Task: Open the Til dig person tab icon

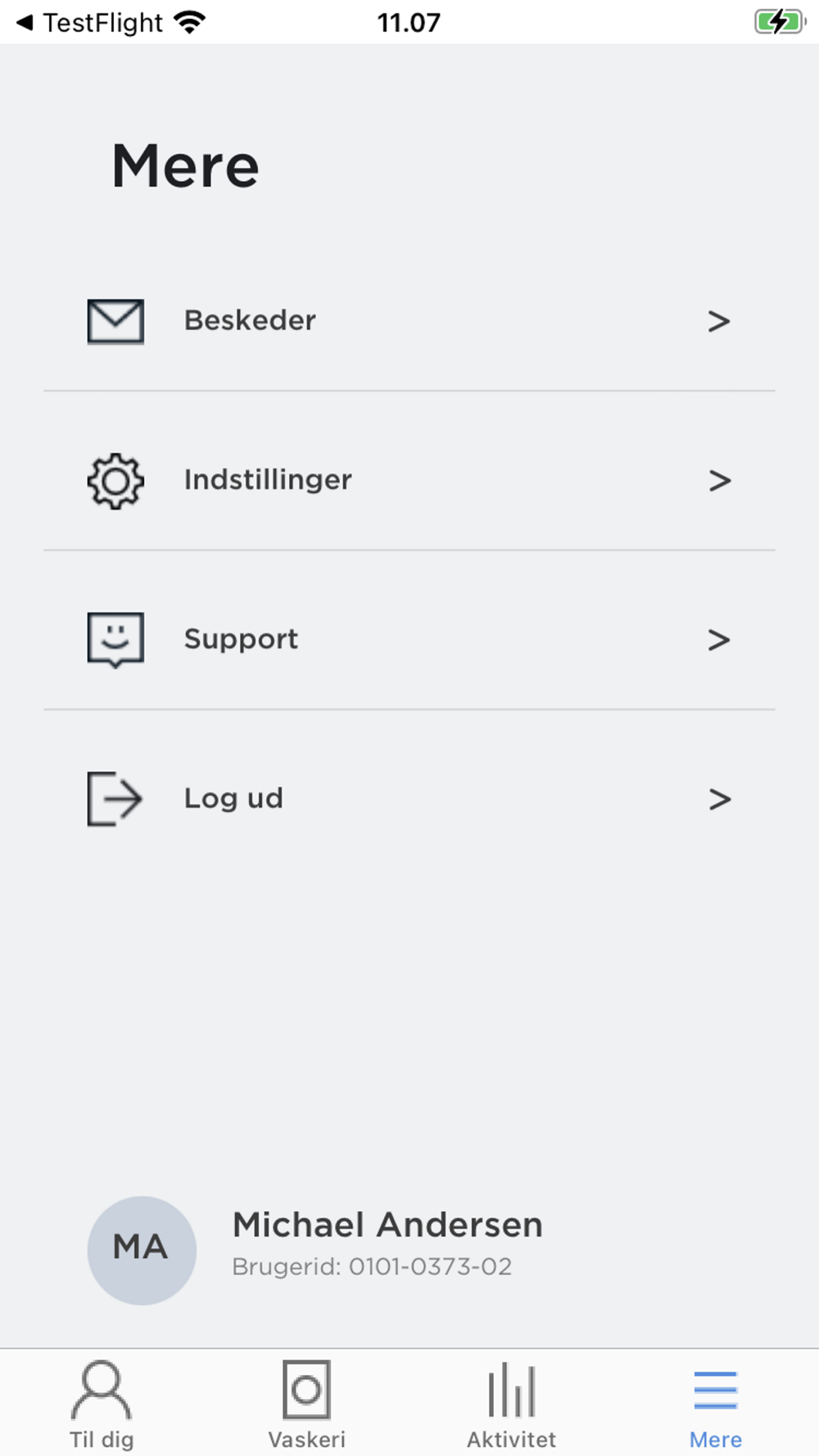Action: [x=102, y=1389]
